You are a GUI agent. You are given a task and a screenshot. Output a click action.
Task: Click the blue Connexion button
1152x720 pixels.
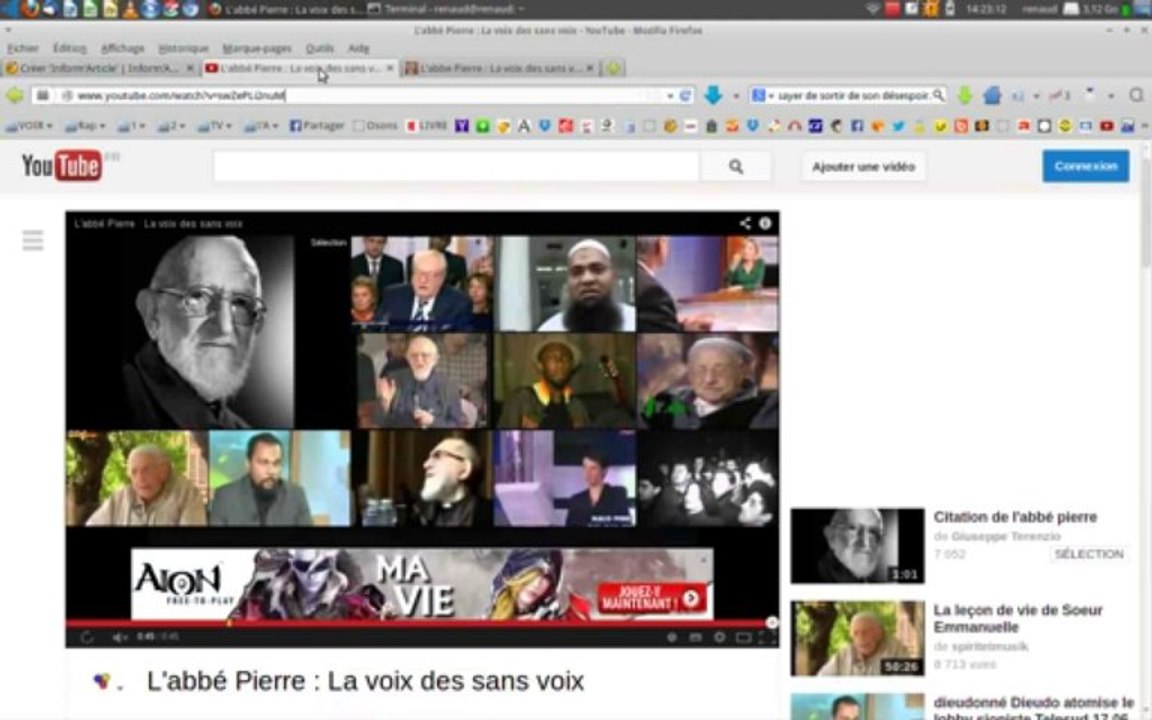pos(1086,166)
